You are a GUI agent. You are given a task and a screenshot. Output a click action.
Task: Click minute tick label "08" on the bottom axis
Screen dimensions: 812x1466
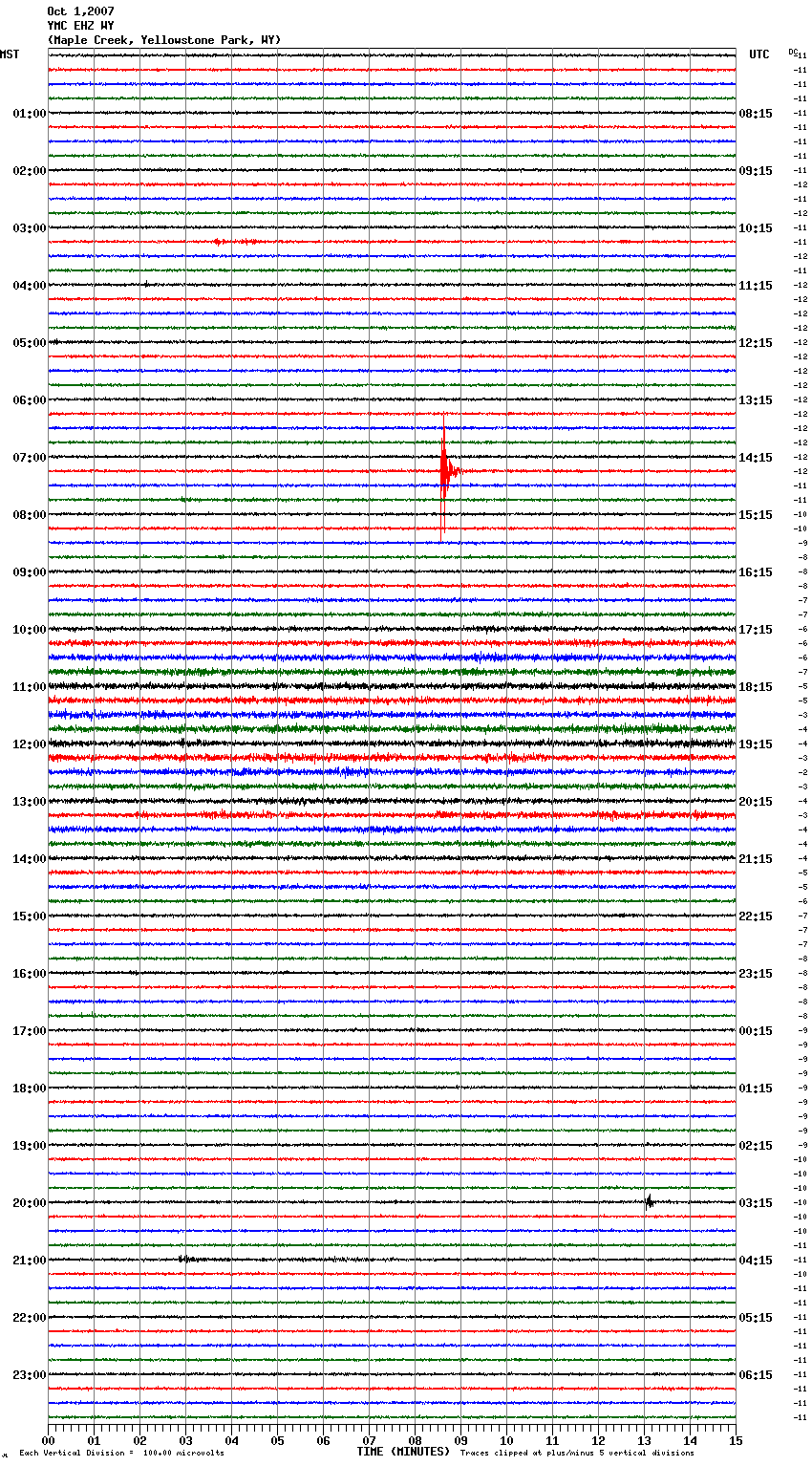click(415, 1440)
